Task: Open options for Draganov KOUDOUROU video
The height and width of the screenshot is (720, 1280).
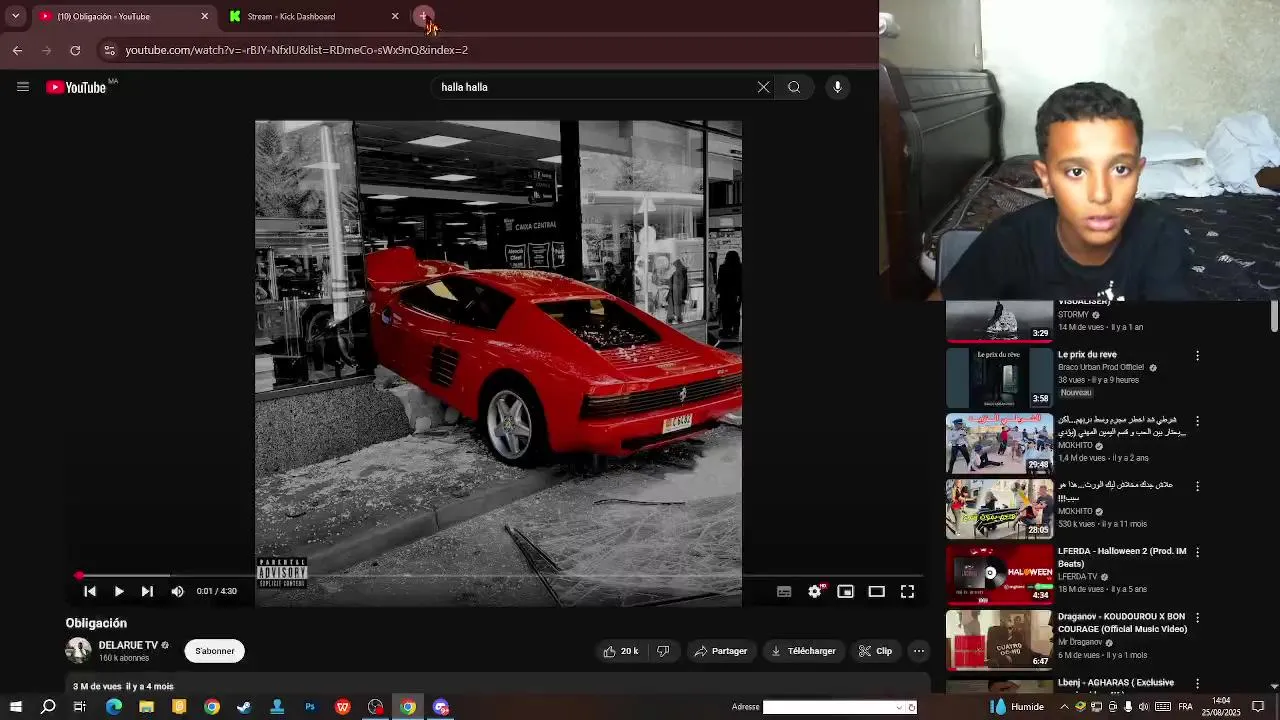Action: (1197, 618)
